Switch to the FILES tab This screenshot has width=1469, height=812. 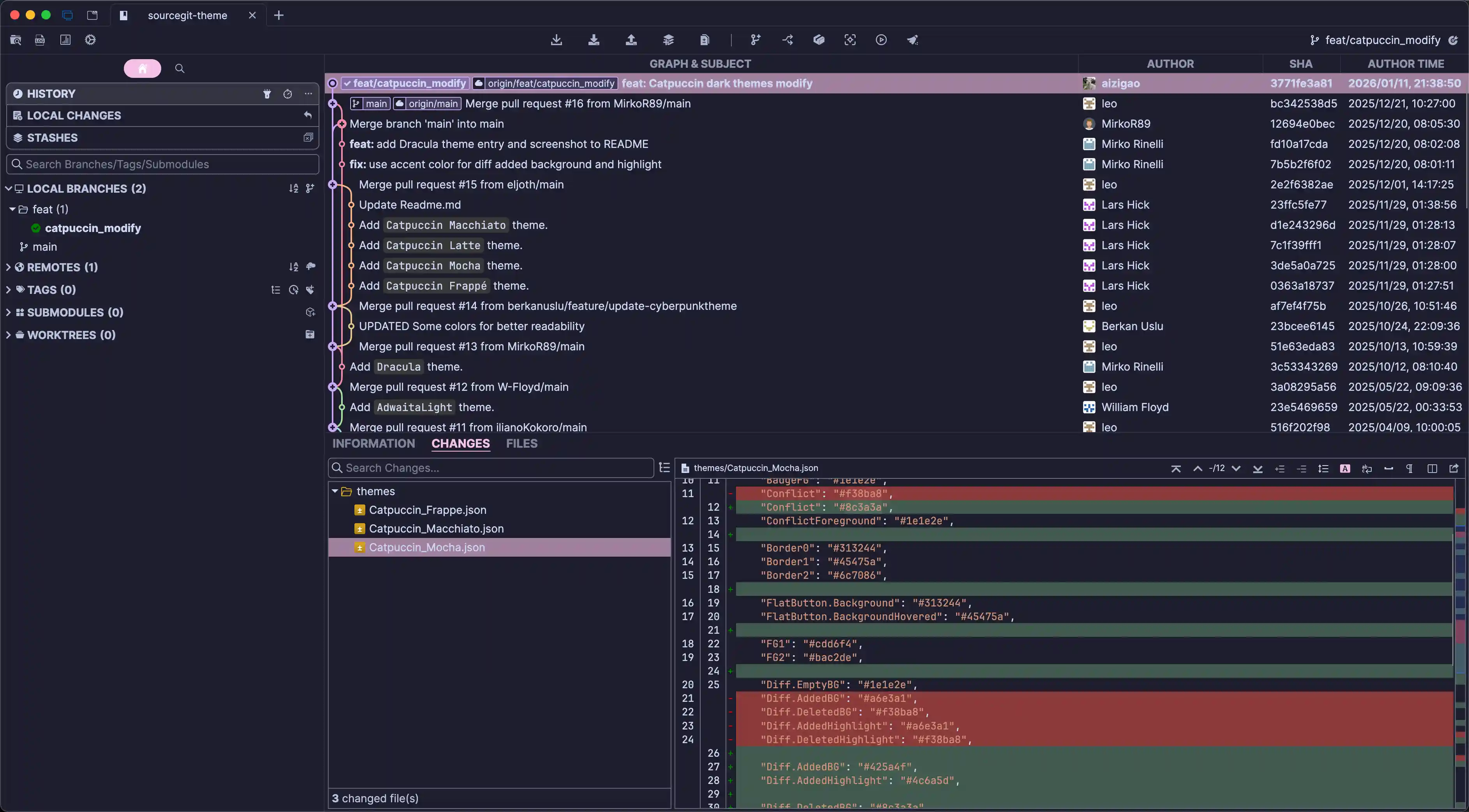[521, 443]
